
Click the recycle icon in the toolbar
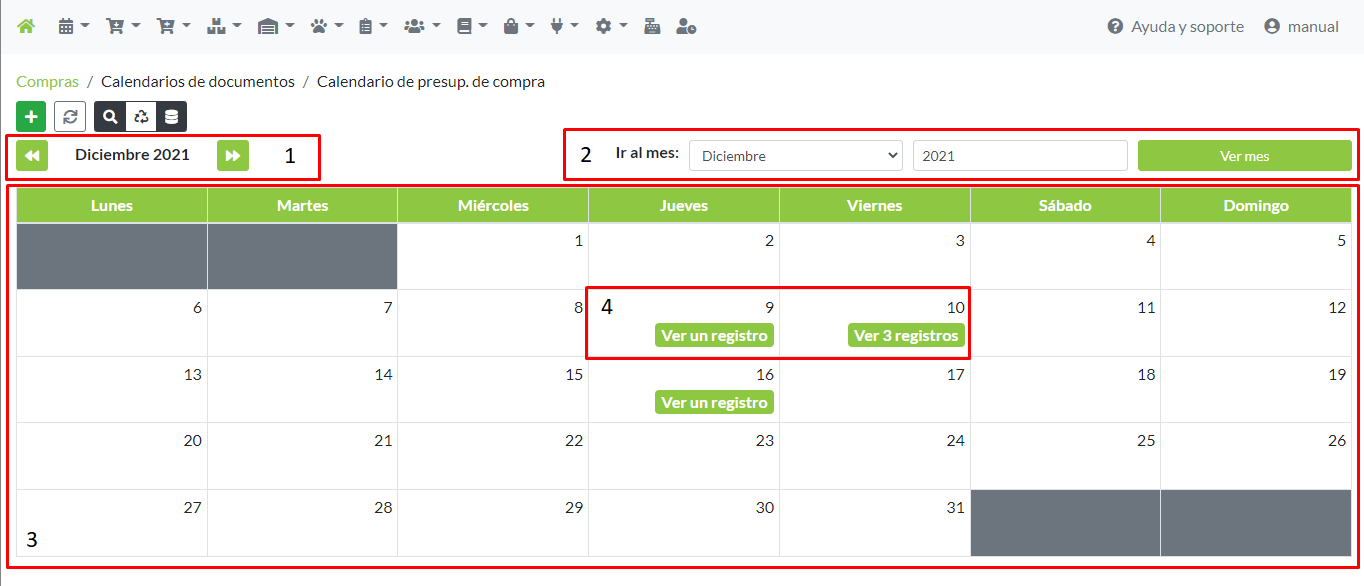point(141,117)
